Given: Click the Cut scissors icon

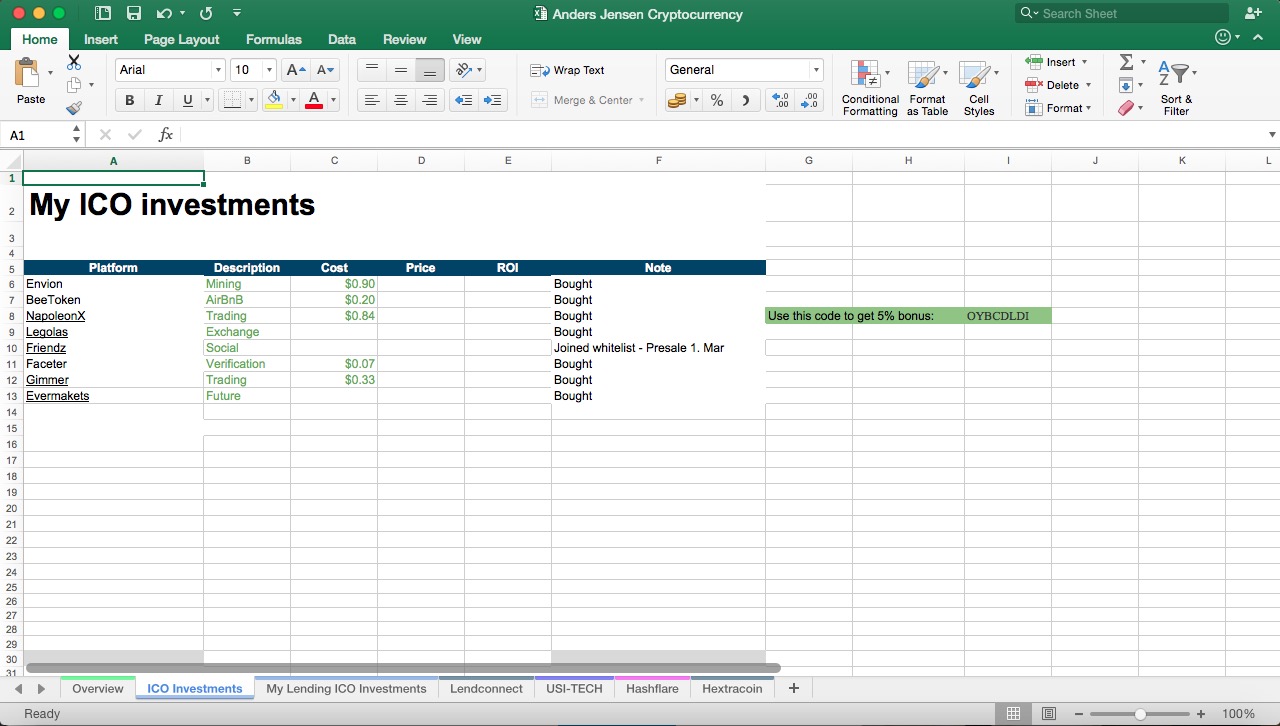Looking at the screenshot, I should click(x=74, y=62).
